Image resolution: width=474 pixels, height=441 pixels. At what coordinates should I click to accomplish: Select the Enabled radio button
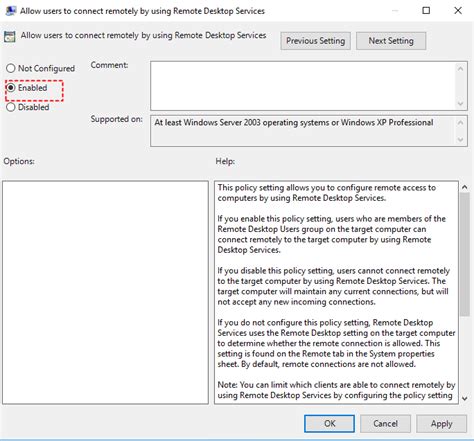(x=11, y=88)
